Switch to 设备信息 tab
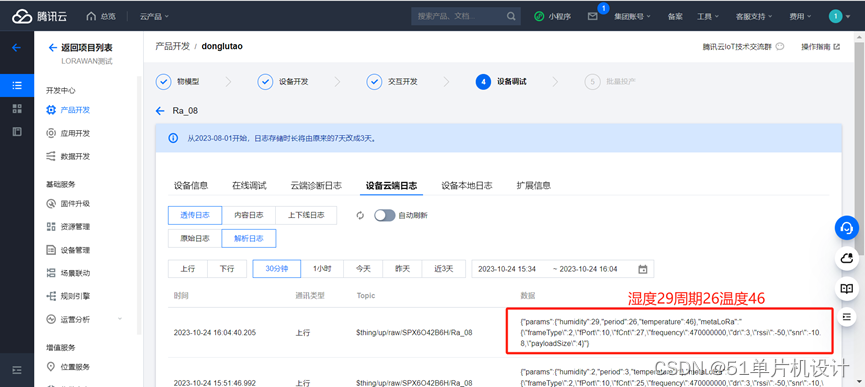 click(191, 185)
